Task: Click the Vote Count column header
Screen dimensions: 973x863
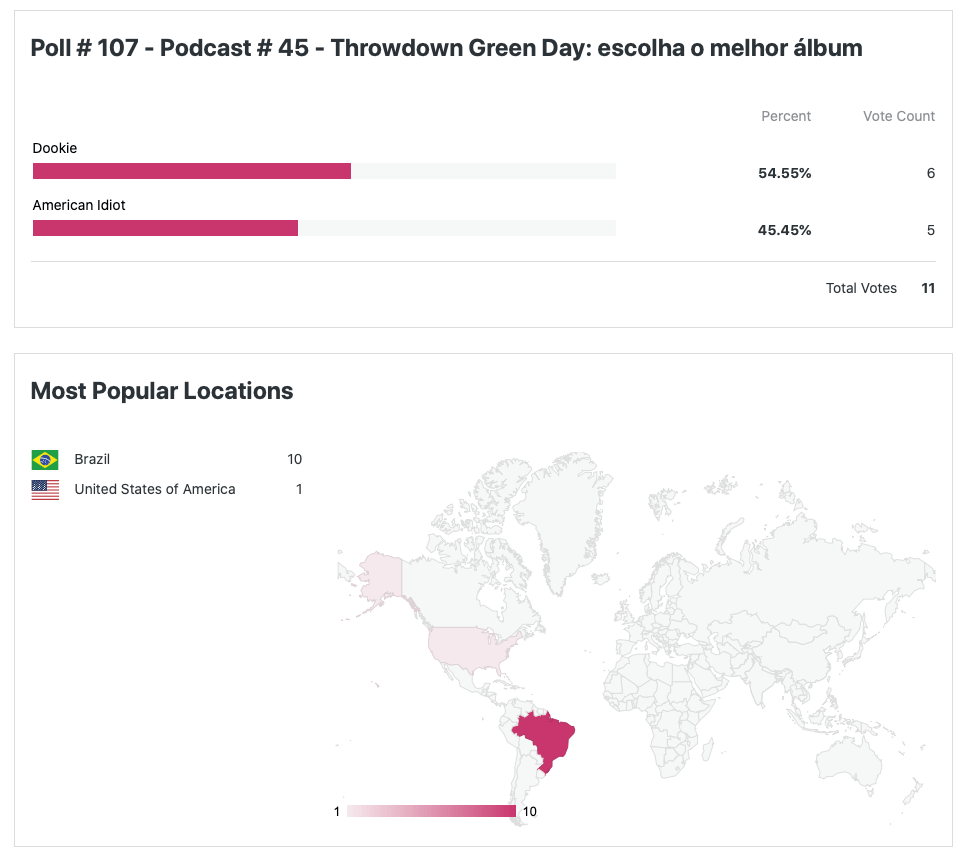Action: click(899, 116)
